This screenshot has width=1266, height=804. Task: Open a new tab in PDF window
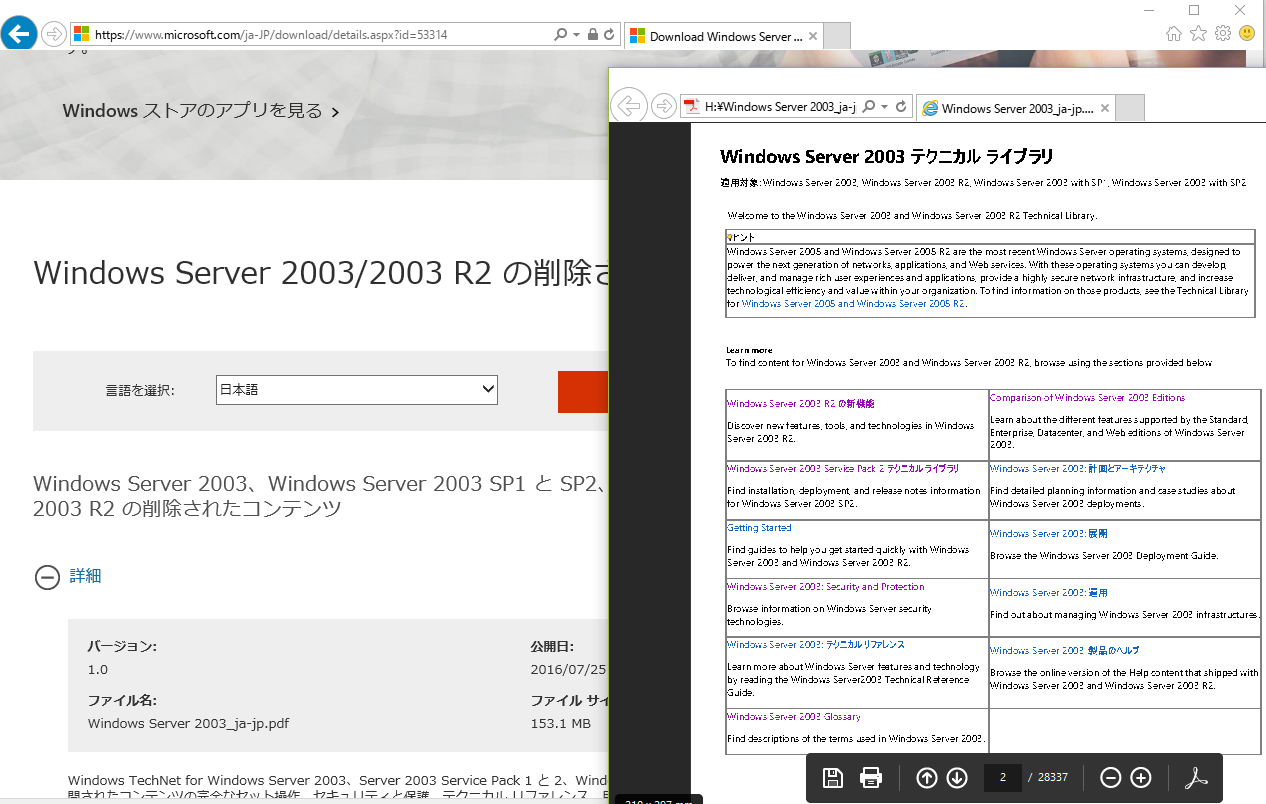[1129, 108]
